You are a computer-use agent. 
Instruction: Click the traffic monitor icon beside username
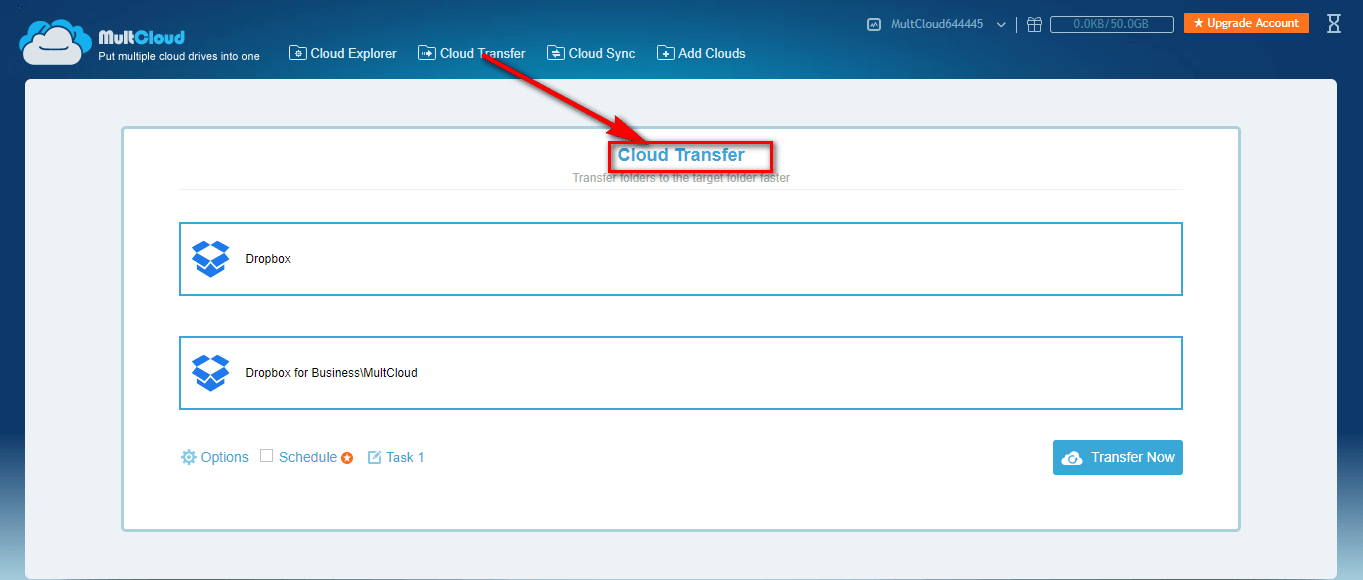click(874, 24)
